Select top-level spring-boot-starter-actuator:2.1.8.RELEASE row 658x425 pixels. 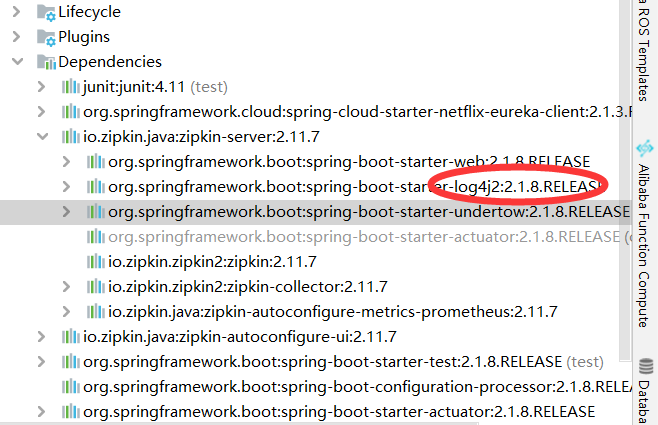coord(339,412)
